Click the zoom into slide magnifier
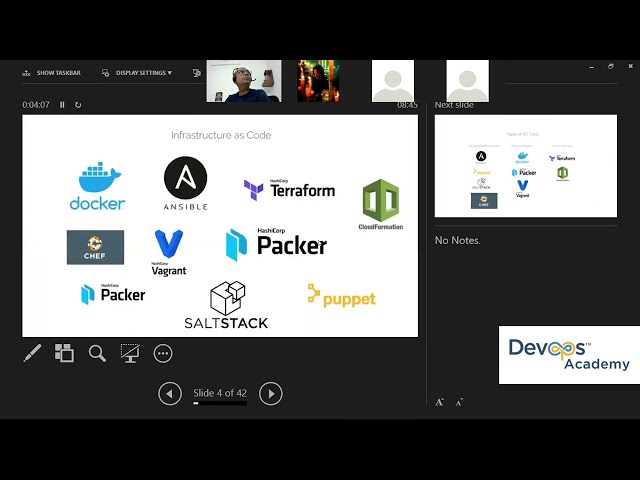Image resolution: width=640 pixels, height=480 pixels. click(97, 353)
